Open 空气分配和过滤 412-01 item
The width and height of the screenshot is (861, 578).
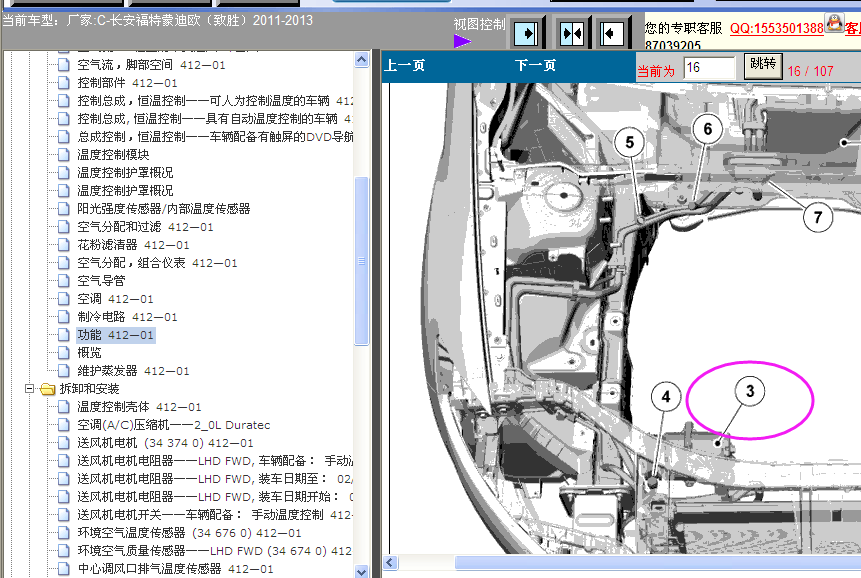[x=145, y=227]
